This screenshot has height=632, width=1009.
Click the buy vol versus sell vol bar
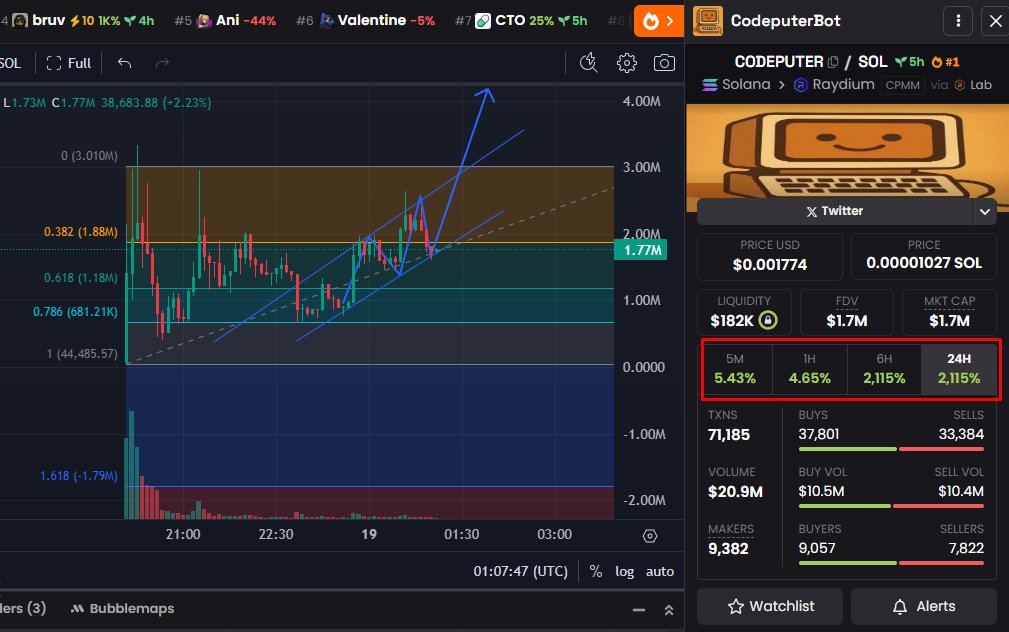click(x=891, y=506)
